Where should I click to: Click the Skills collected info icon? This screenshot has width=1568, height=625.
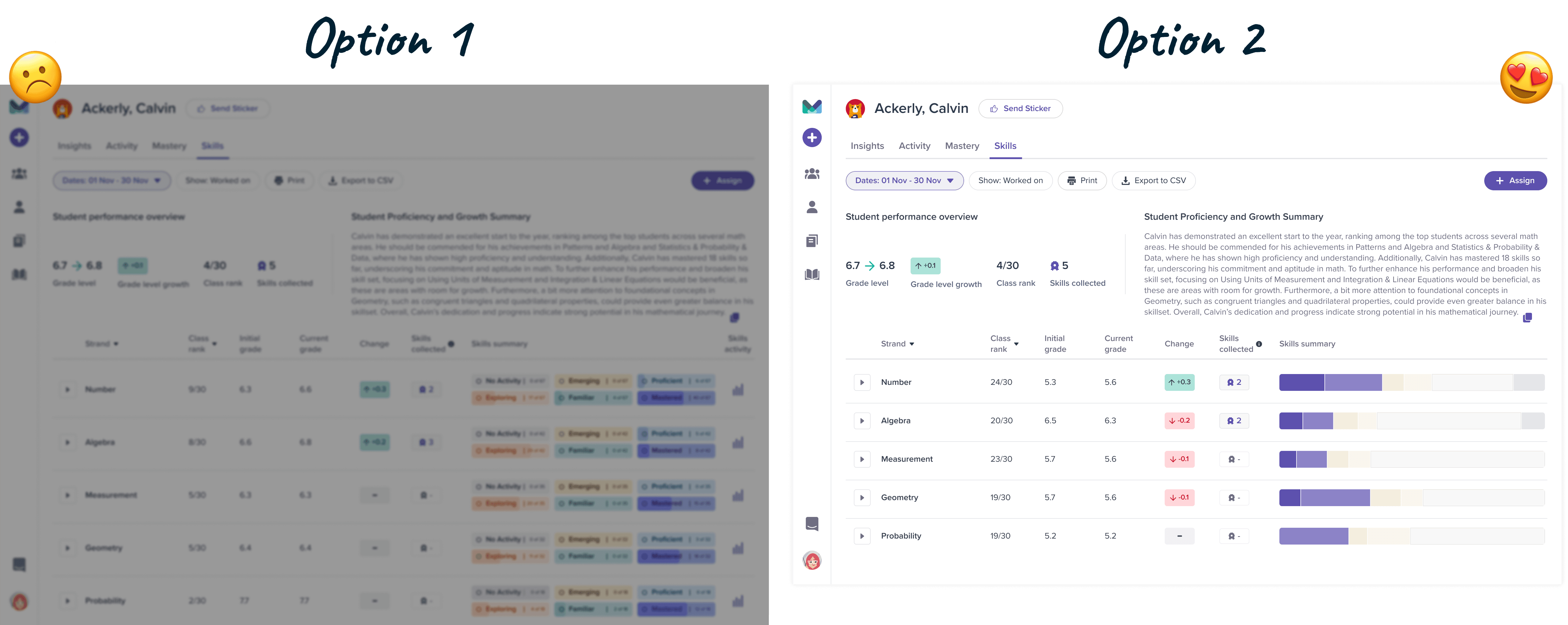click(1259, 344)
